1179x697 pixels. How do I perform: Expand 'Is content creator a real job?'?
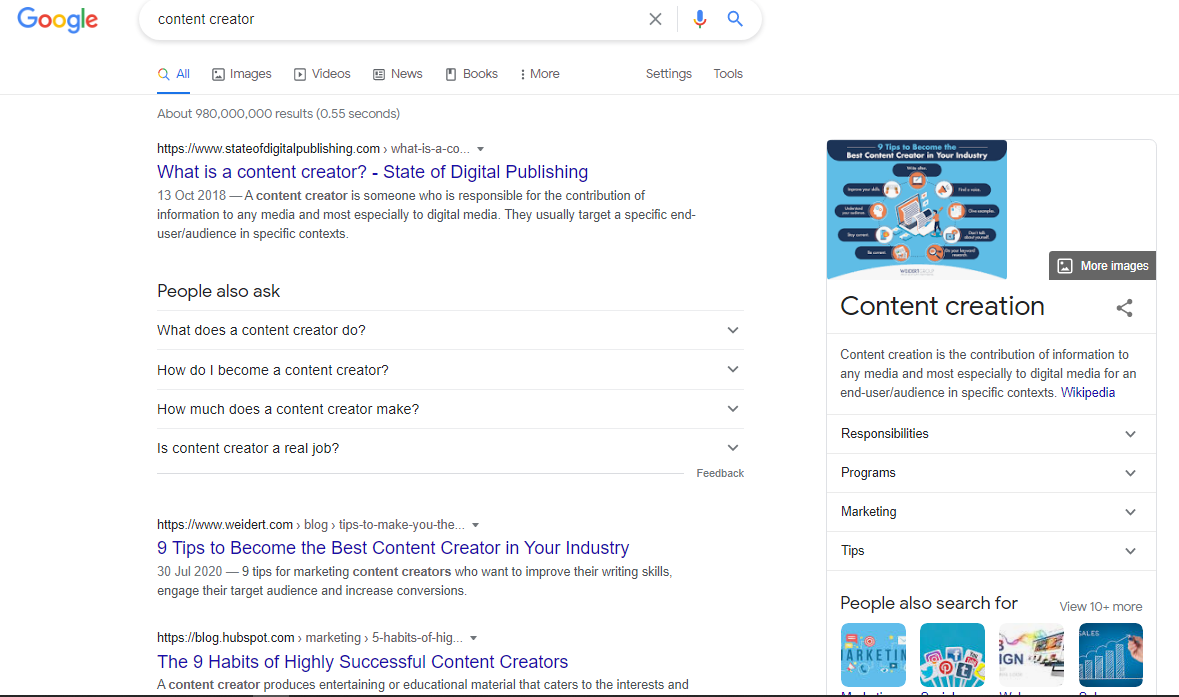point(450,448)
